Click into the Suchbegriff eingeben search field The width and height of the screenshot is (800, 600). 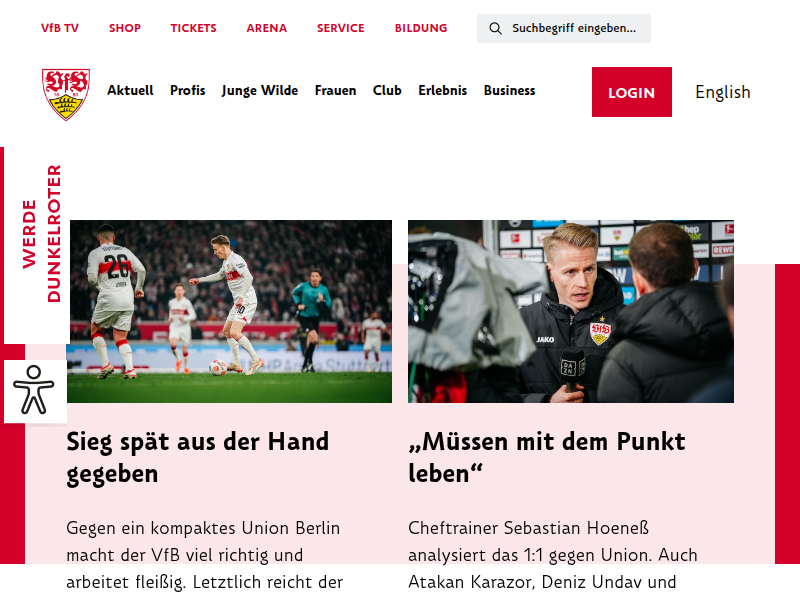tap(564, 29)
